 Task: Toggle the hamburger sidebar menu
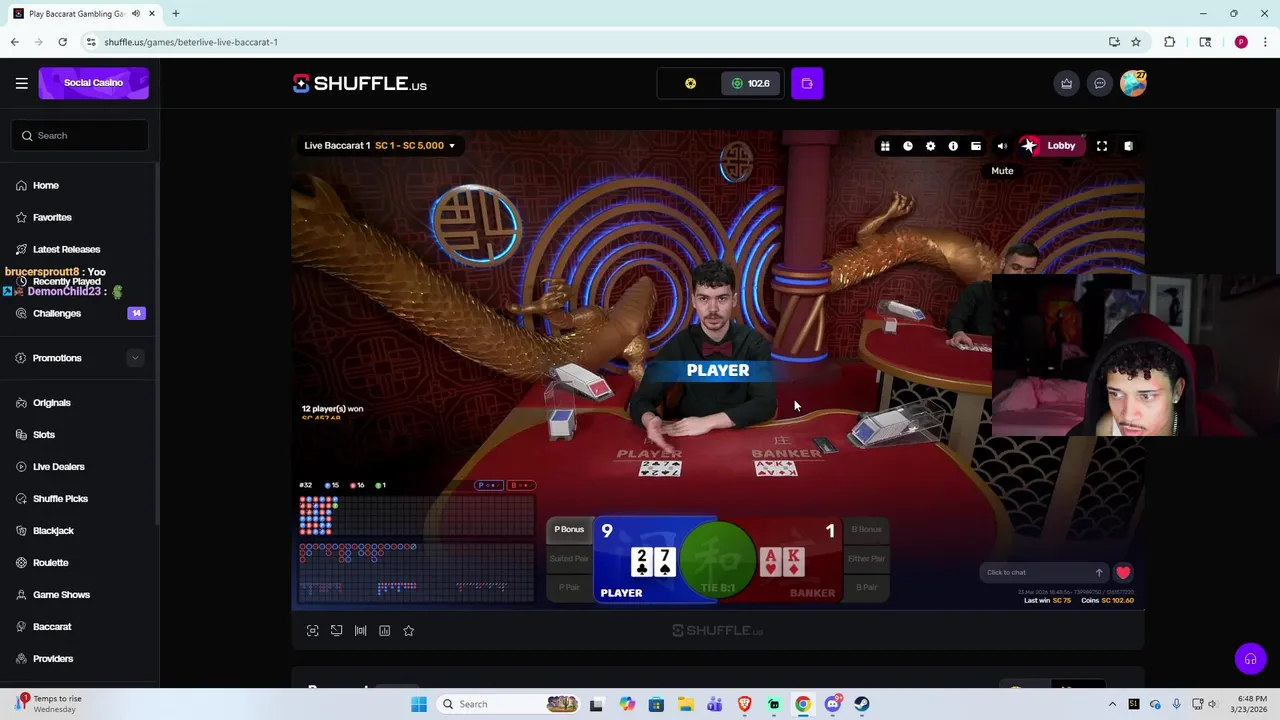click(21, 83)
